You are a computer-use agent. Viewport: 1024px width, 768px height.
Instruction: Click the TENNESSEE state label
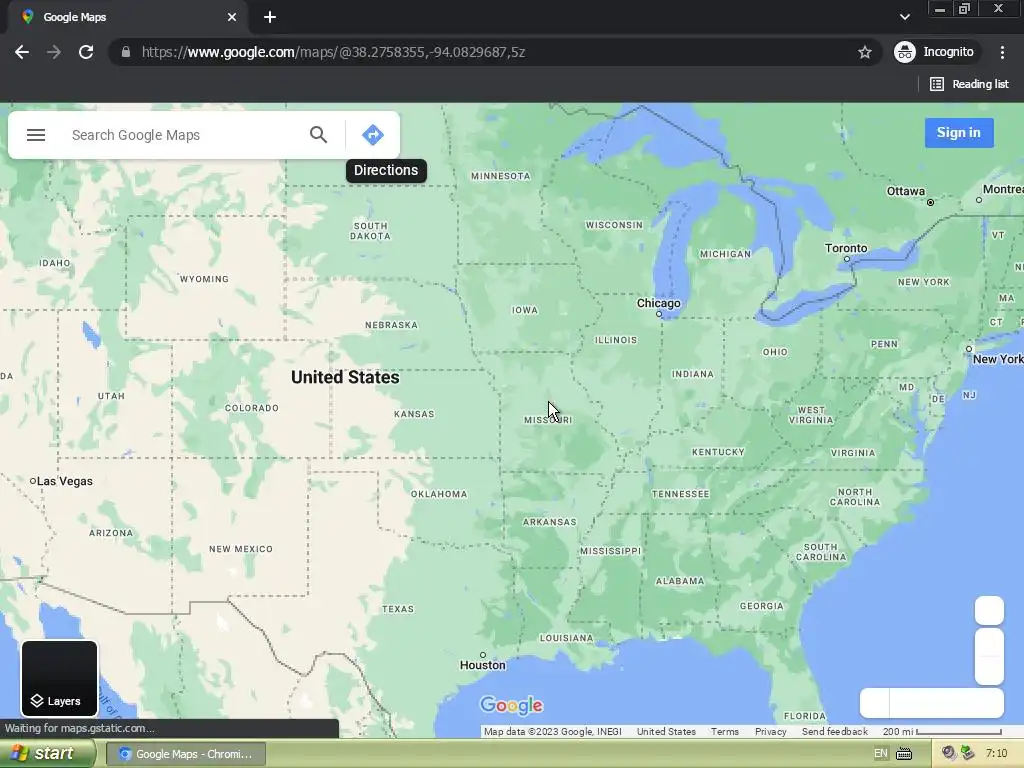pyautogui.click(x=680, y=494)
